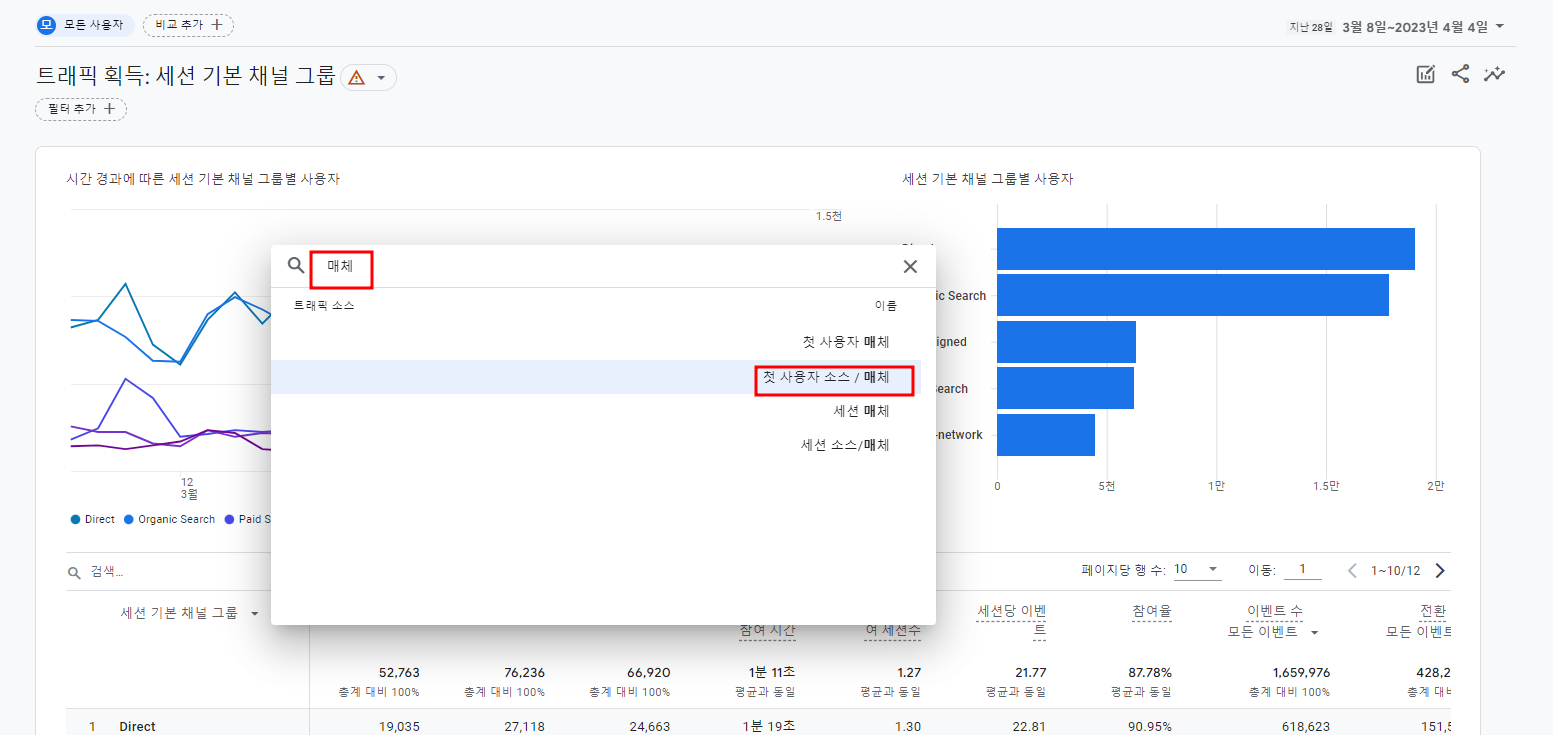1553x735 pixels.
Task: Click the 52,763 total value
Action: 399,672
